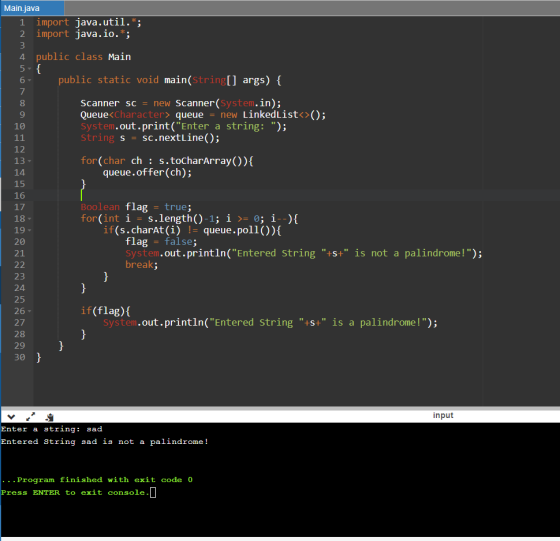Place cursor on empty line 16
The image size is (560, 541).
(x=296, y=195)
